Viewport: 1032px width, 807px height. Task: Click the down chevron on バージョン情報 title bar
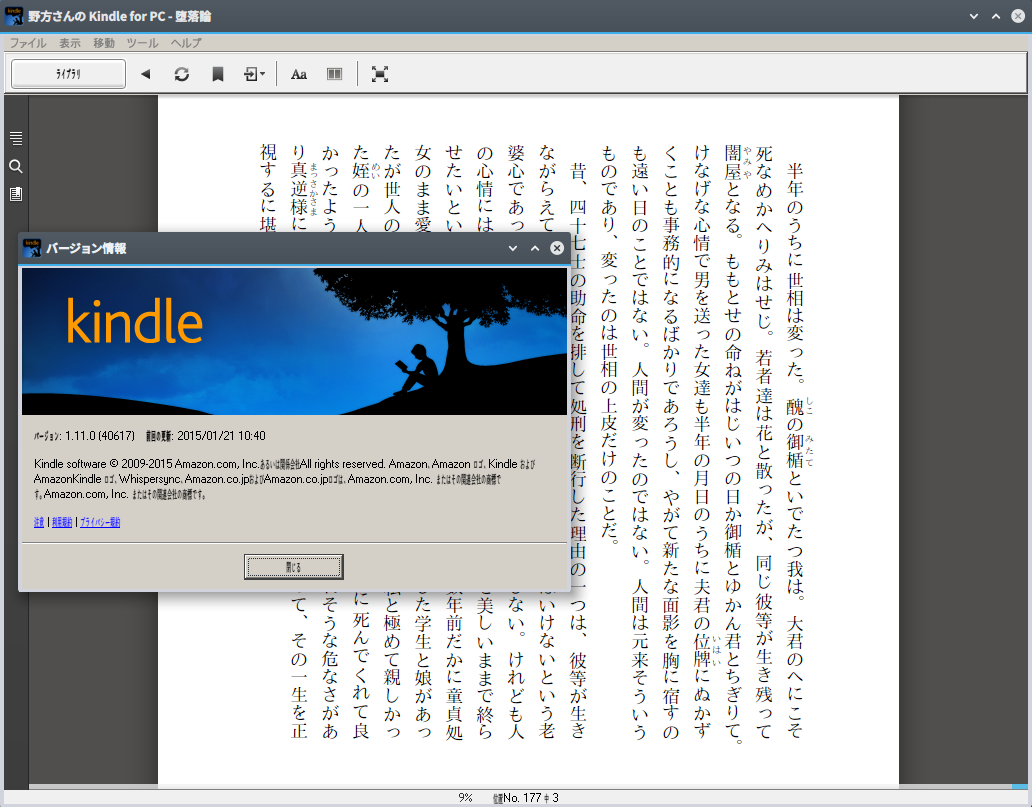pos(513,248)
